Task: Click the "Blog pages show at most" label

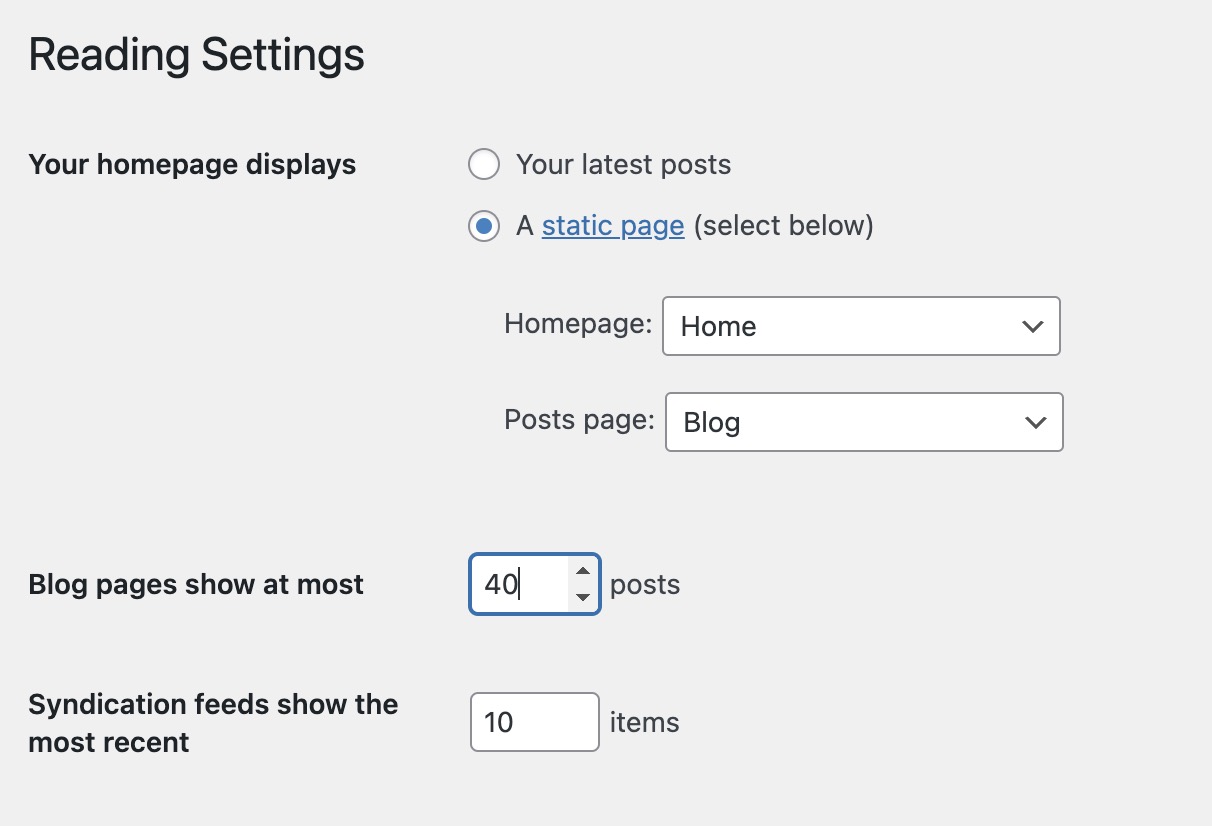Action: 196,585
